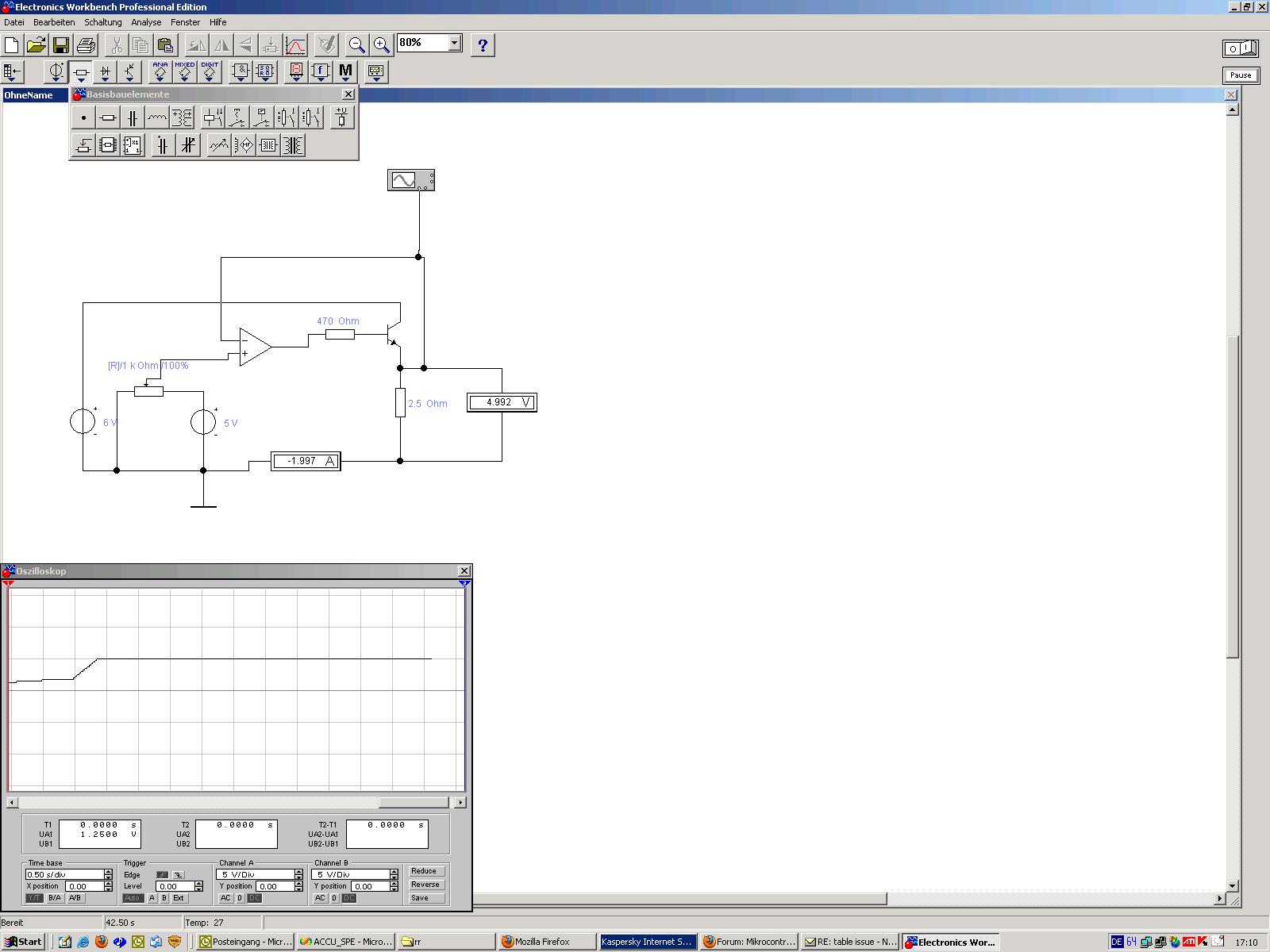Select falling edge trigger button

pyautogui.click(x=179, y=875)
